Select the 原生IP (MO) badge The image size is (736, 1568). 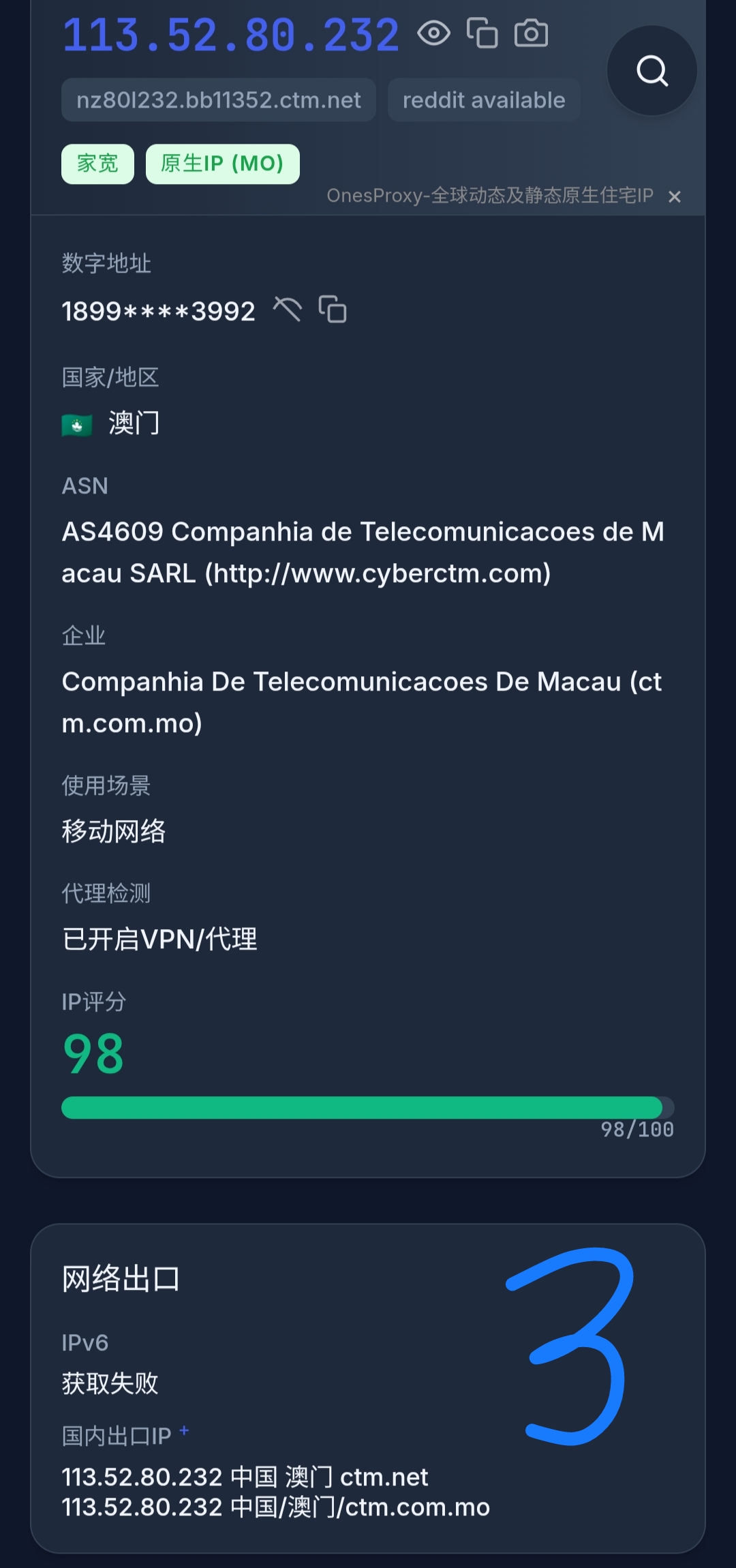pos(222,164)
